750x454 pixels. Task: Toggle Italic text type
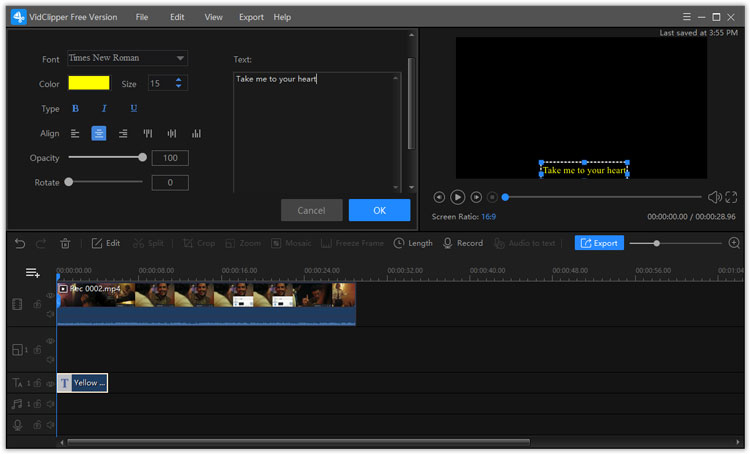coord(104,109)
